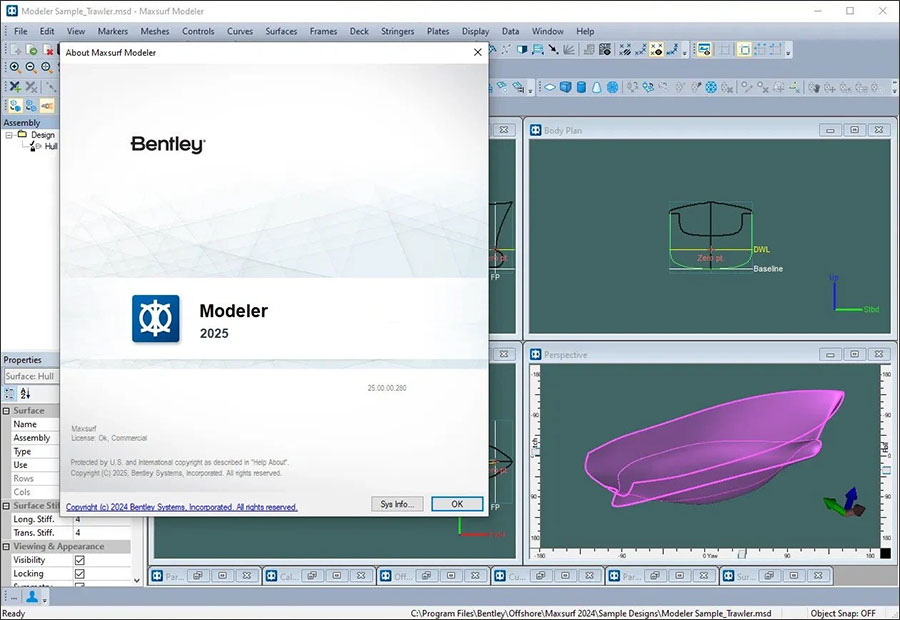Collapse the Design tree node
This screenshot has width=900, height=620.
9,135
